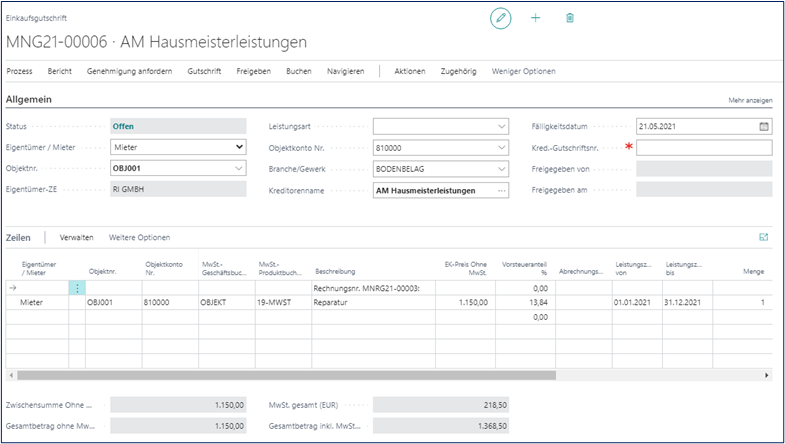Click ellipsis button in Kreditorenname field

click(501, 190)
